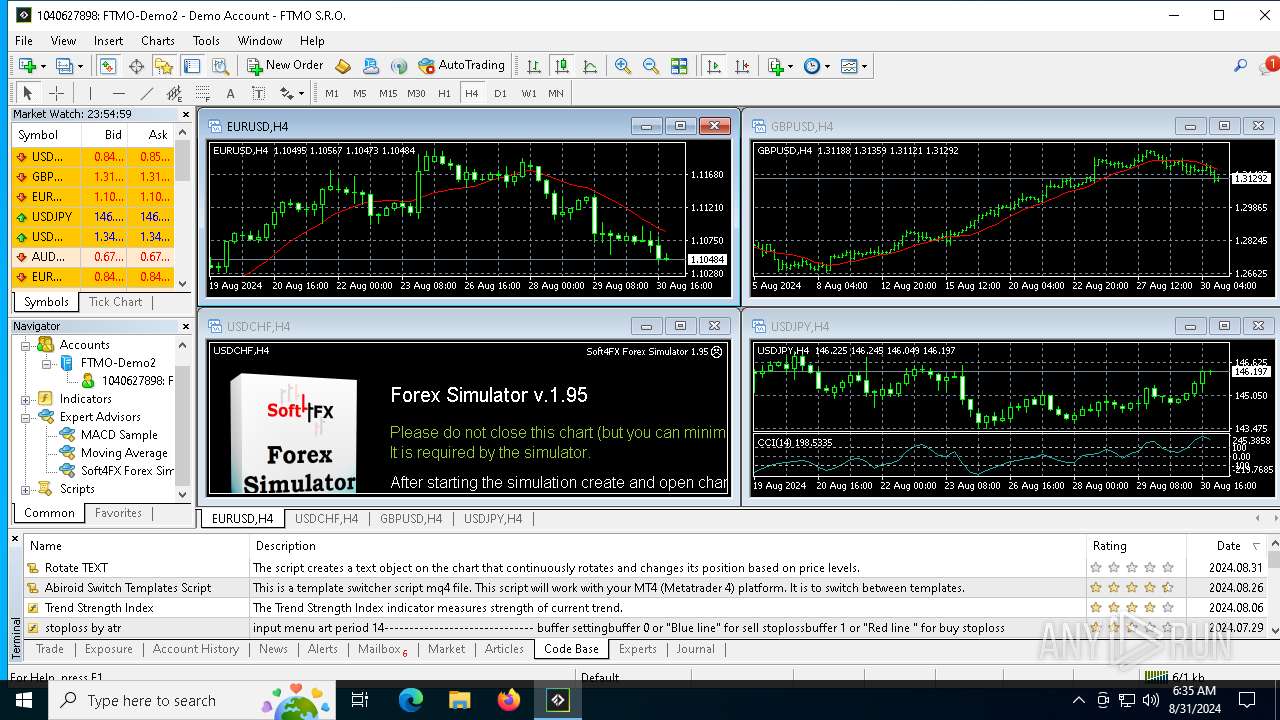Select the trendline drawing tool
Screen dimensions: 1280x720
[147, 93]
